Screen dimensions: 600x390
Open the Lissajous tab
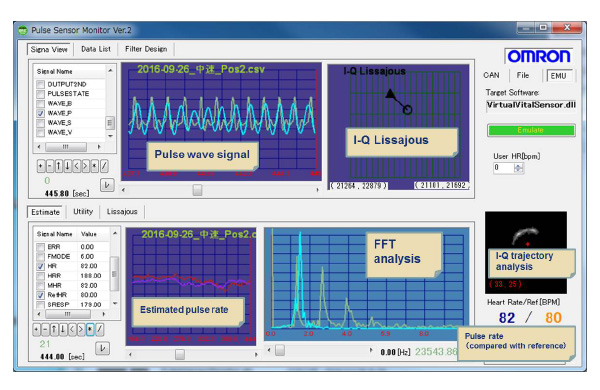(122, 212)
